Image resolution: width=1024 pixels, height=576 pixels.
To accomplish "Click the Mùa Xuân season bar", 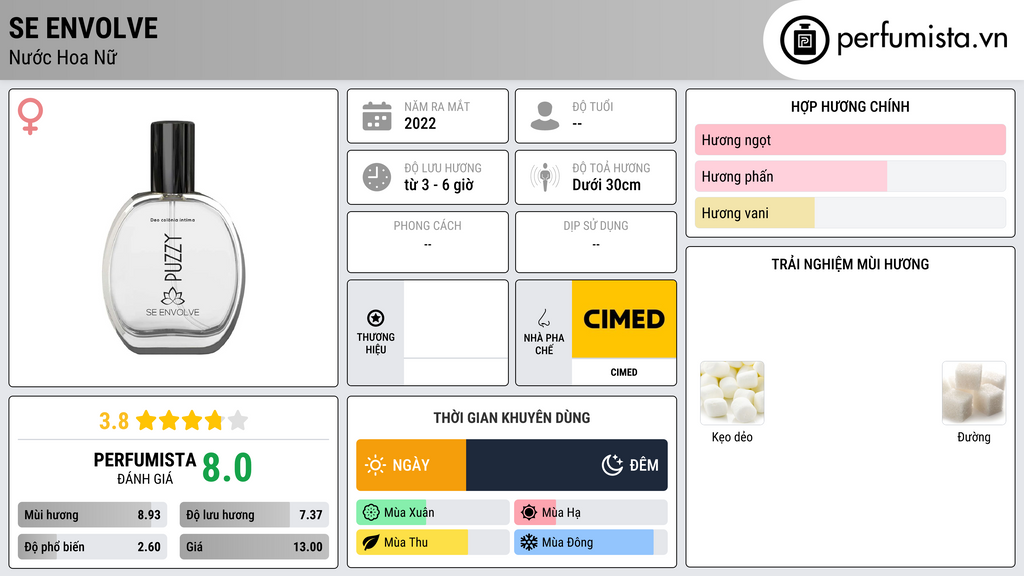I will 432,513.
